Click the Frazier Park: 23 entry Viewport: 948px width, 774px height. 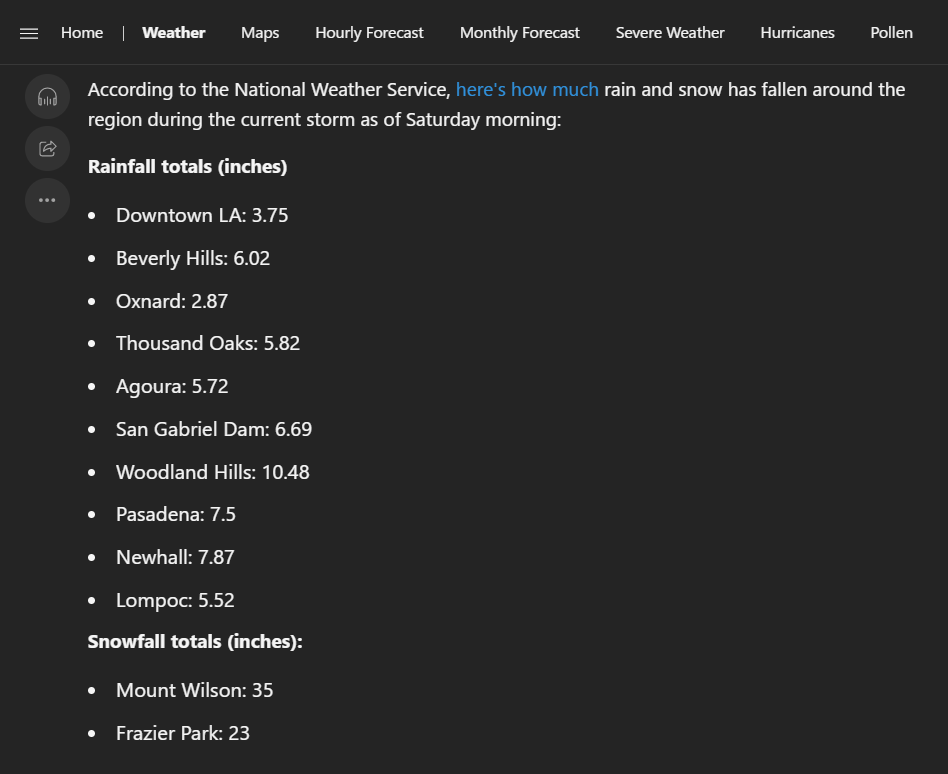pos(183,734)
